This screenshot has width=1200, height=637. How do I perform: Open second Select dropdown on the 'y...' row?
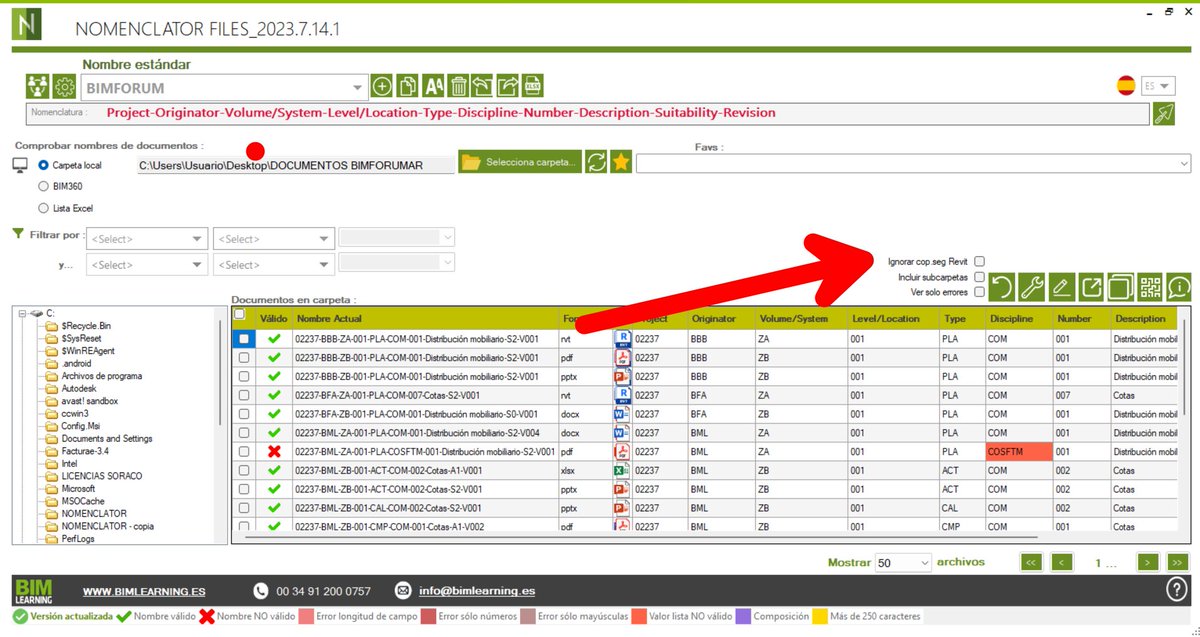[272, 265]
